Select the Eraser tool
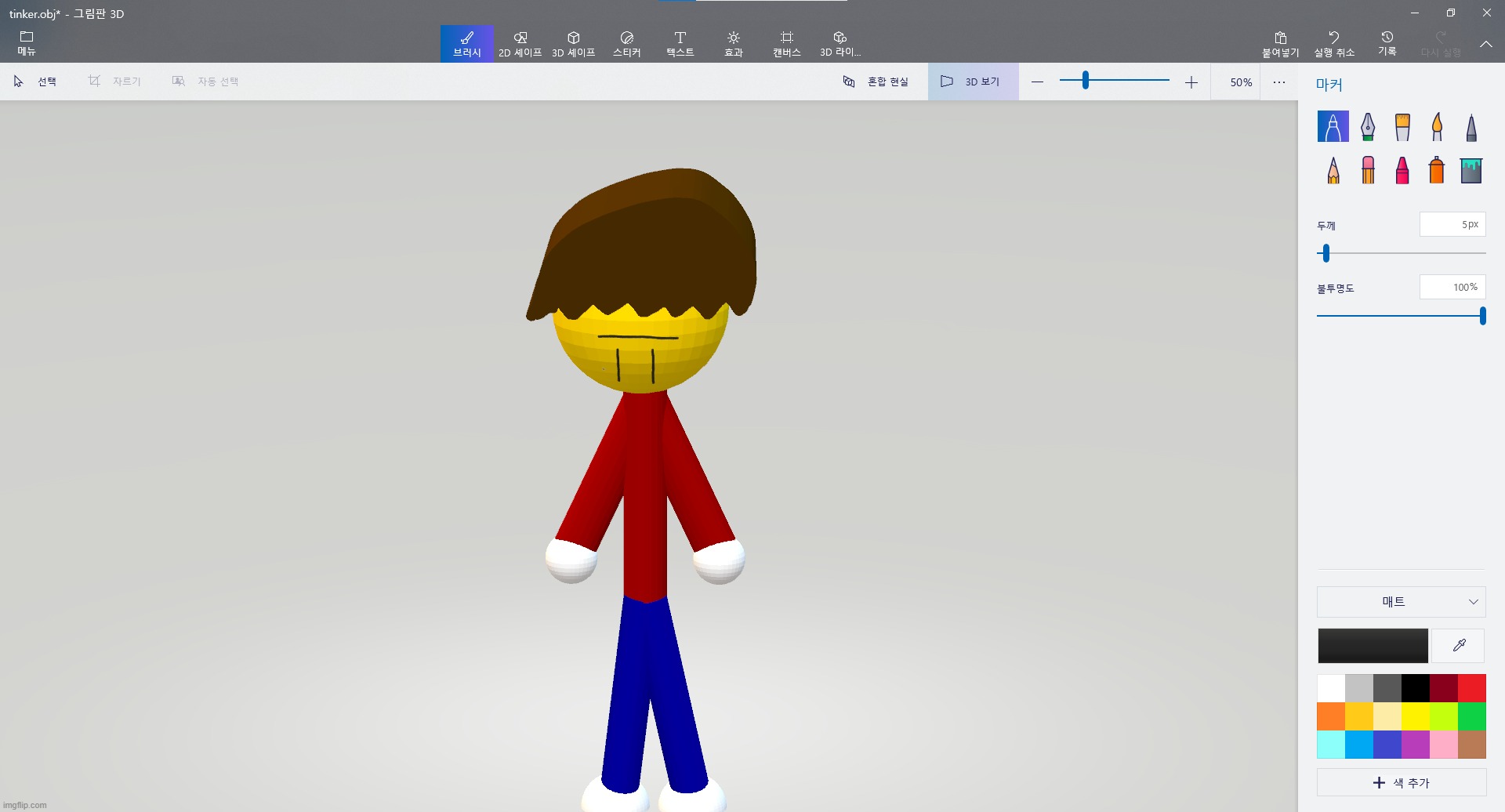The height and width of the screenshot is (812, 1505). click(1368, 170)
